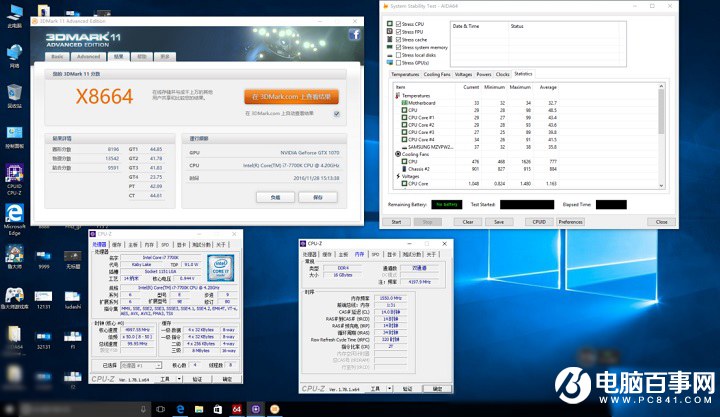Viewport: 720px width, 417px height.
Task: Click the Intel Core i7 logo in CPU-Z
Action: click(220, 268)
